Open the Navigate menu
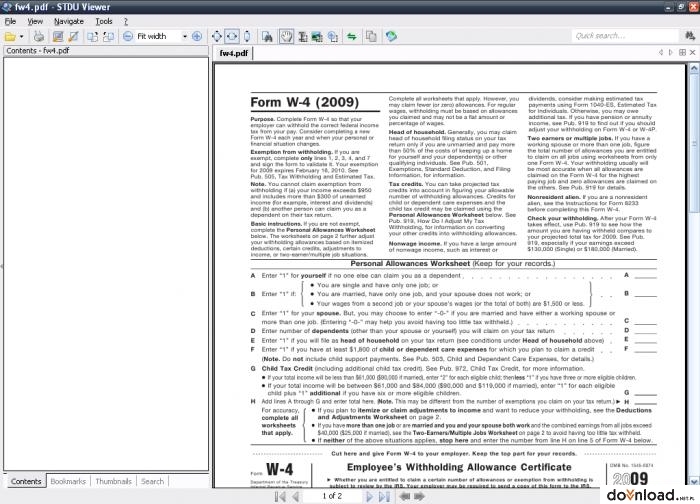 (69, 21)
